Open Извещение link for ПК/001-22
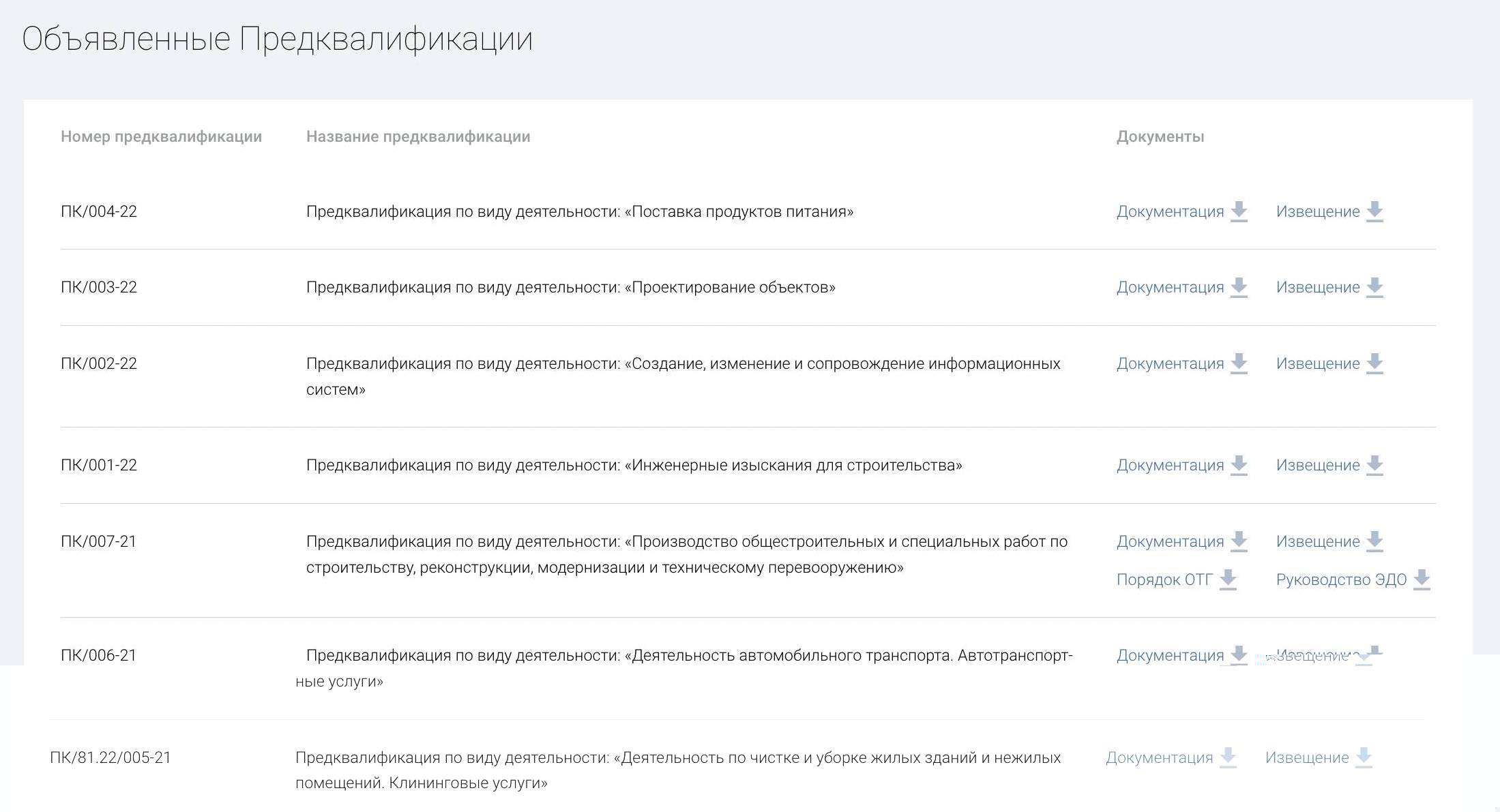The image size is (1500, 812). pyautogui.click(x=1318, y=466)
